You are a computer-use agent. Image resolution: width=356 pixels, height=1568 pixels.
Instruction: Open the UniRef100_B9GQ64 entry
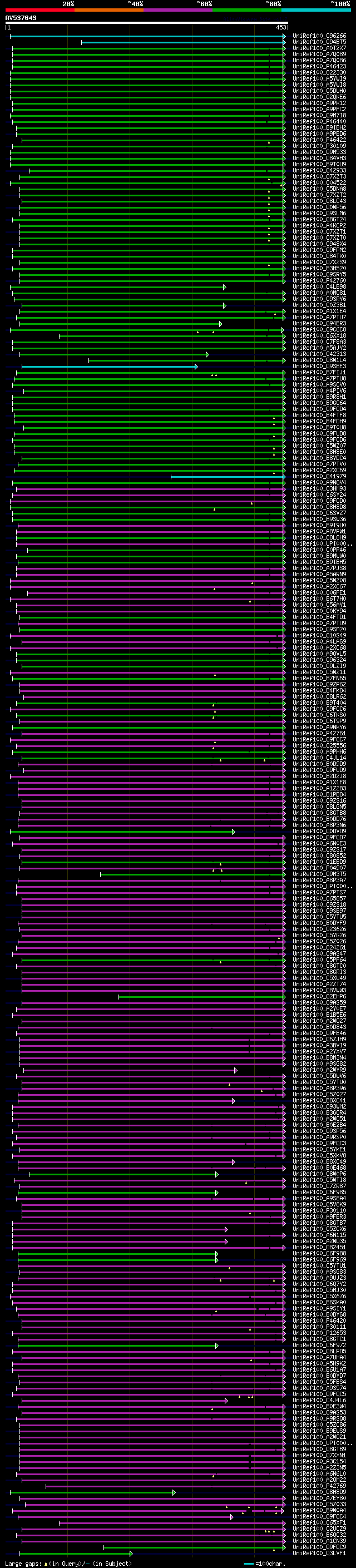pos(319,403)
